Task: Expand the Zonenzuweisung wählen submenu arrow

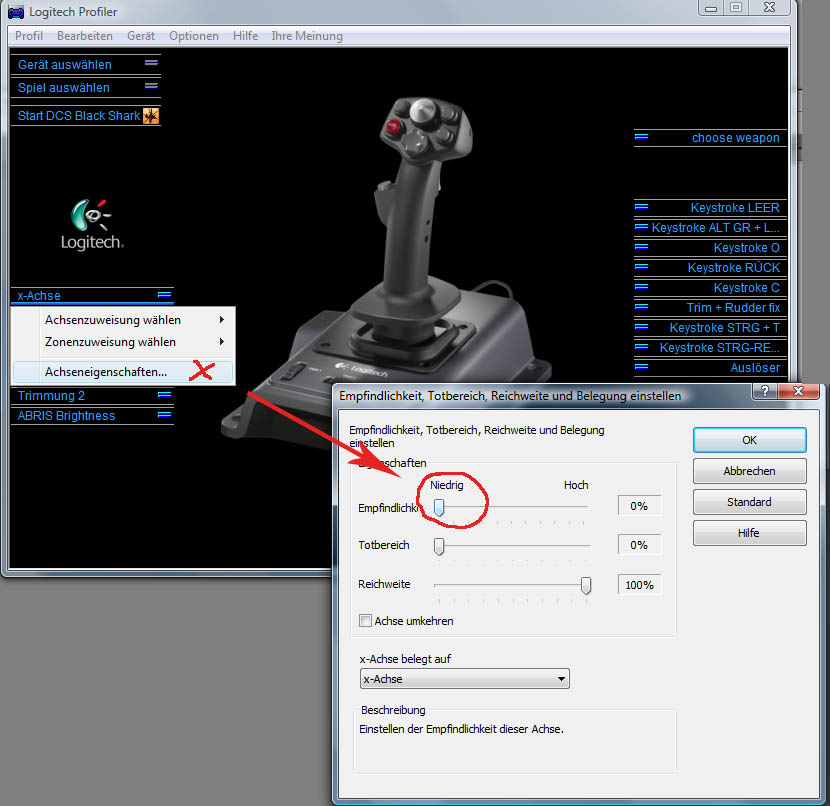Action: [x=222, y=342]
